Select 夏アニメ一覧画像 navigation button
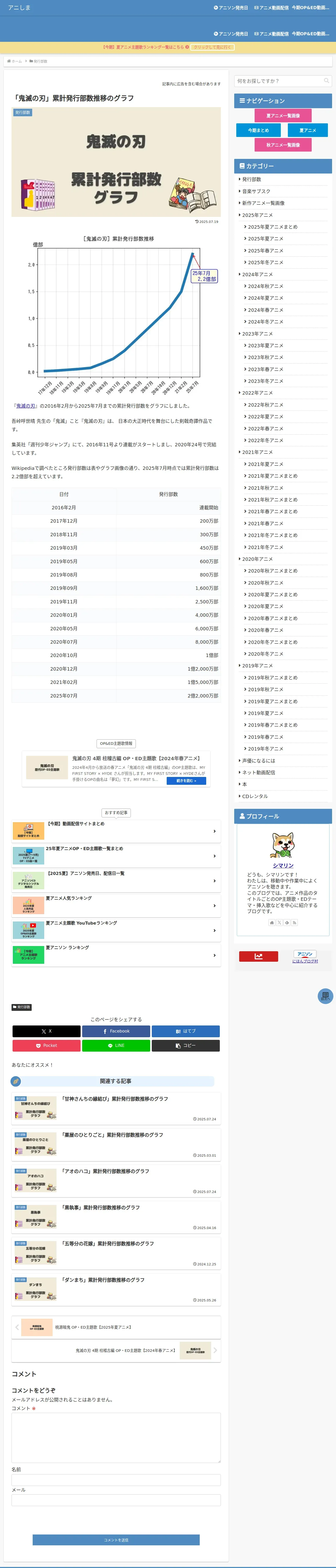 [283, 116]
